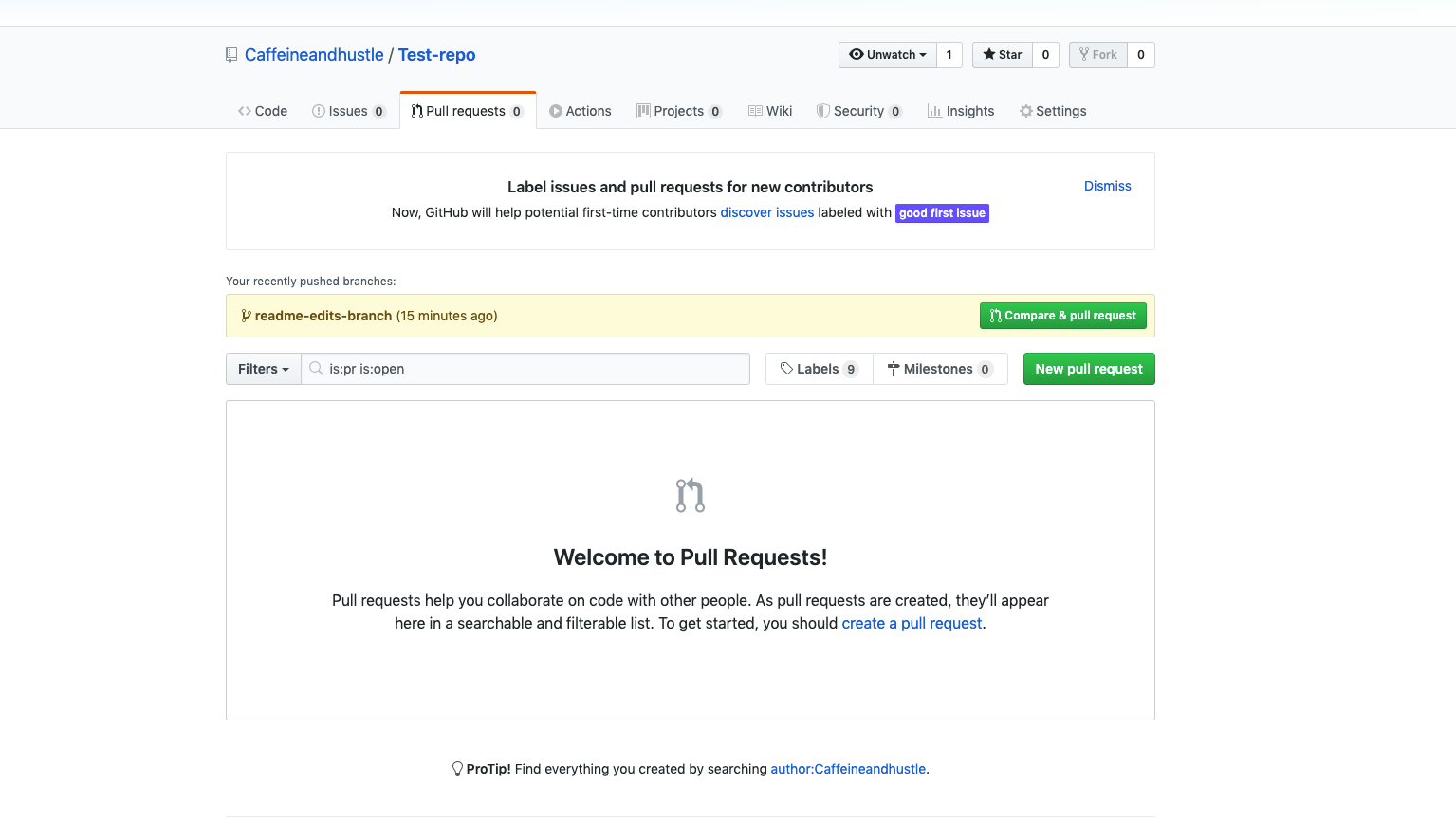The height and width of the screenshot is (820, 1456).
Task: Click the Security tab shield icon
Action: 823,111
